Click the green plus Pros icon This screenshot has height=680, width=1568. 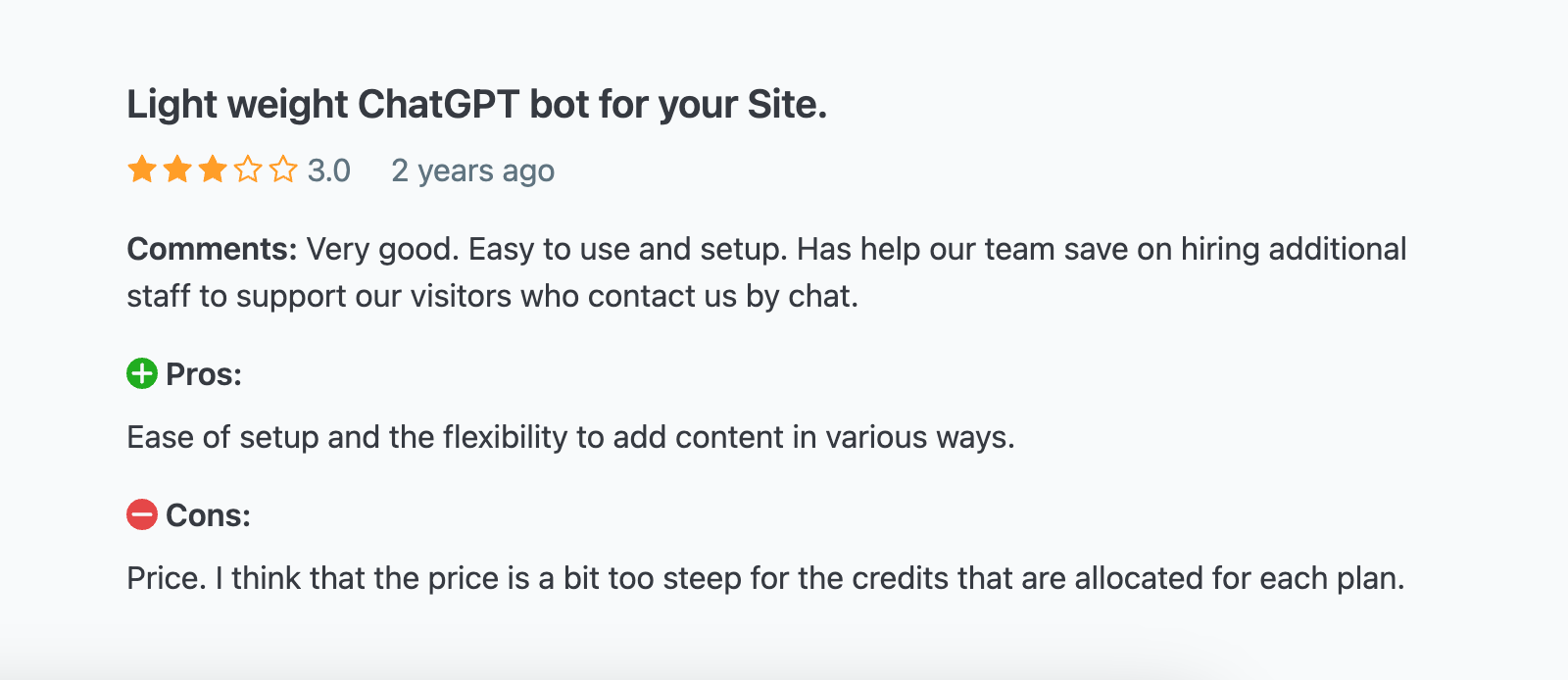pyautogui.click(x=142, y=373)
